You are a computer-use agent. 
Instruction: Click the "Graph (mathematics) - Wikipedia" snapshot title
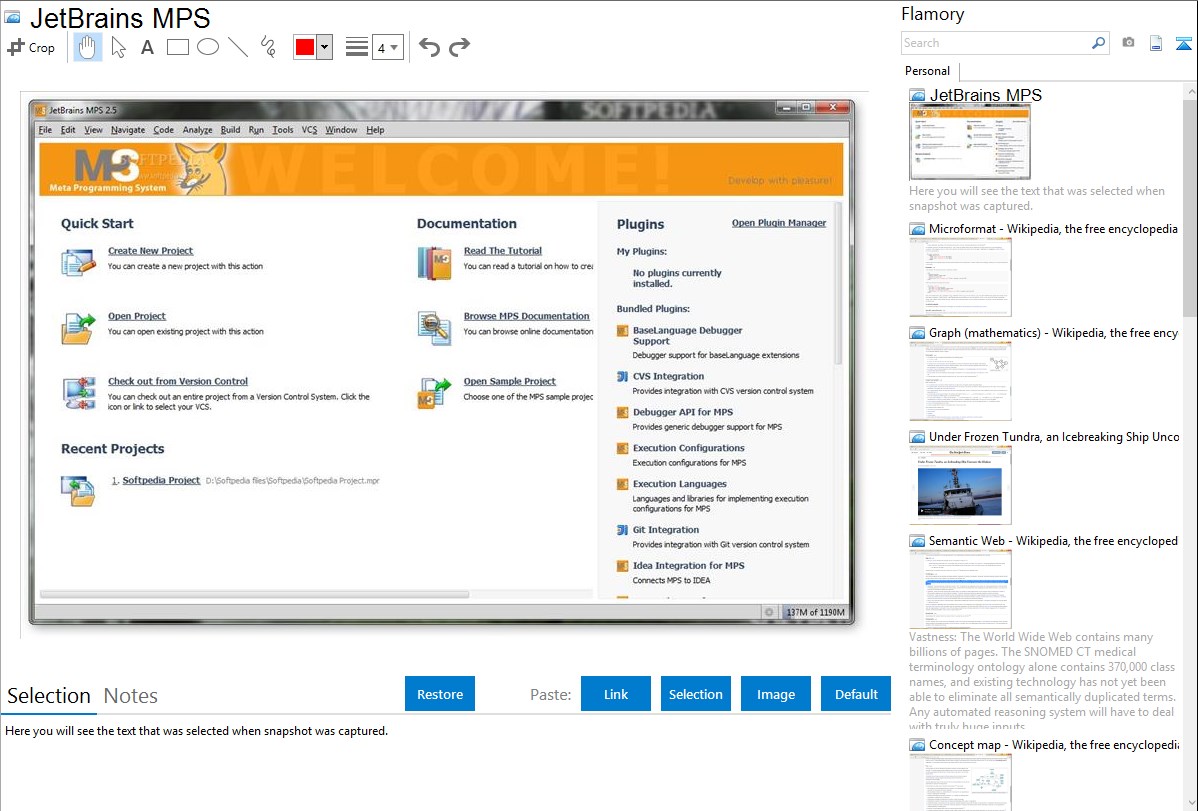pyautogui.click(x=1054, y=333)
